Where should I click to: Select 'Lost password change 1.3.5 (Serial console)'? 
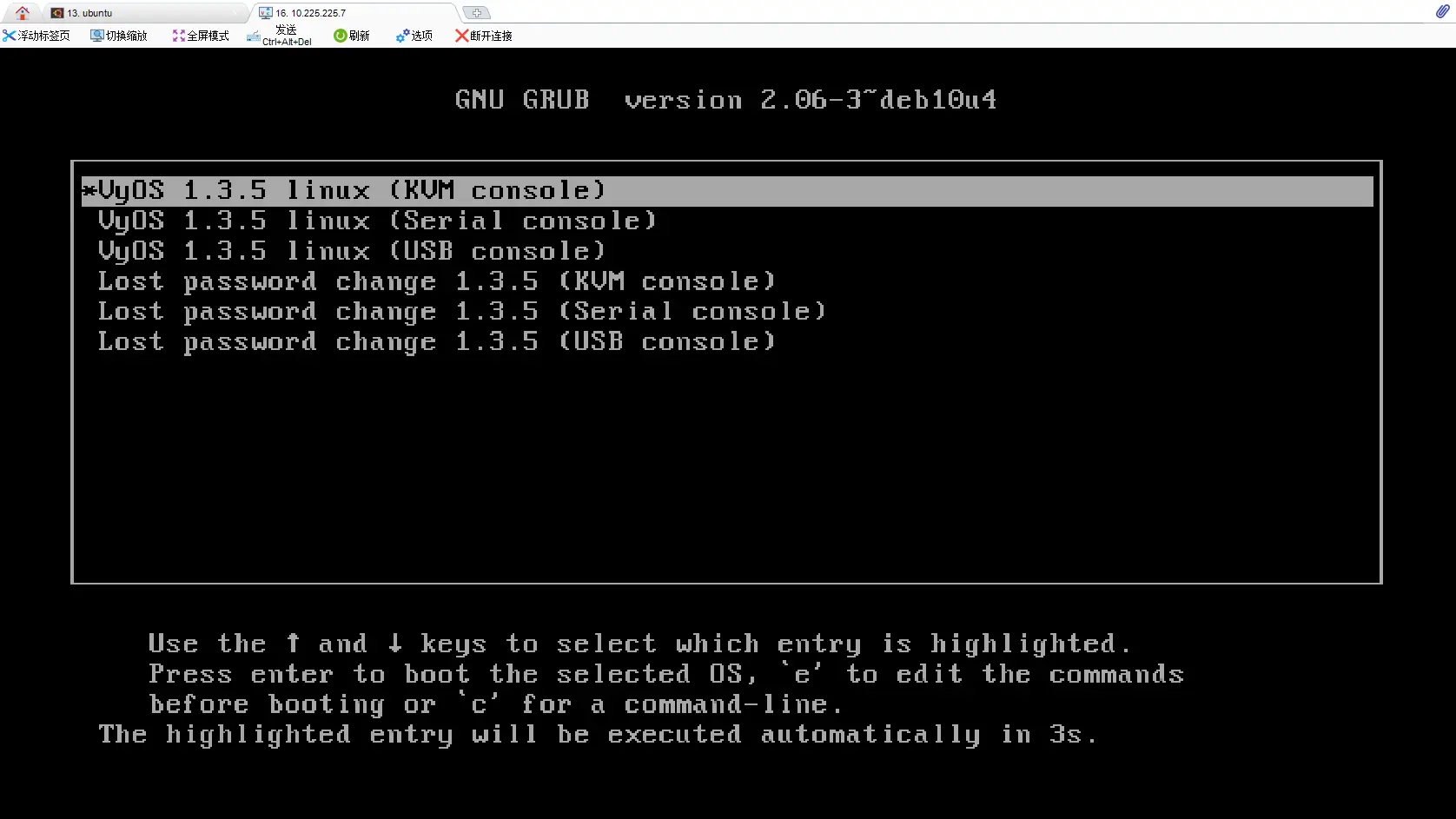461,311
